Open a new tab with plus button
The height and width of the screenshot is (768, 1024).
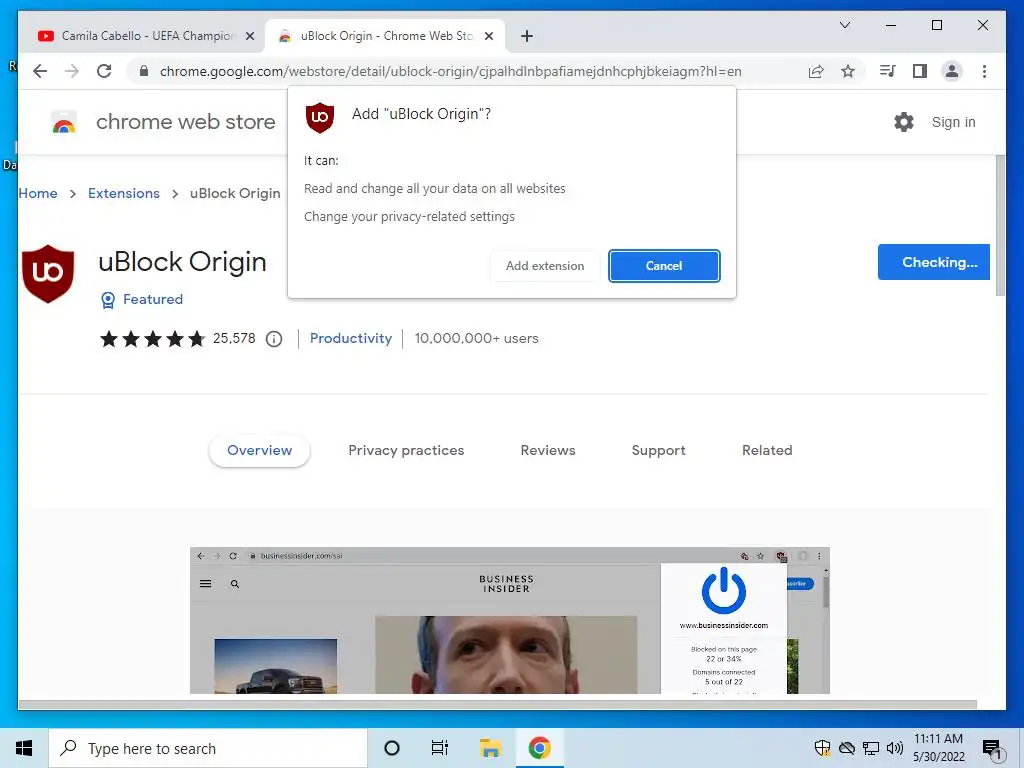click(x=527, y=36)
